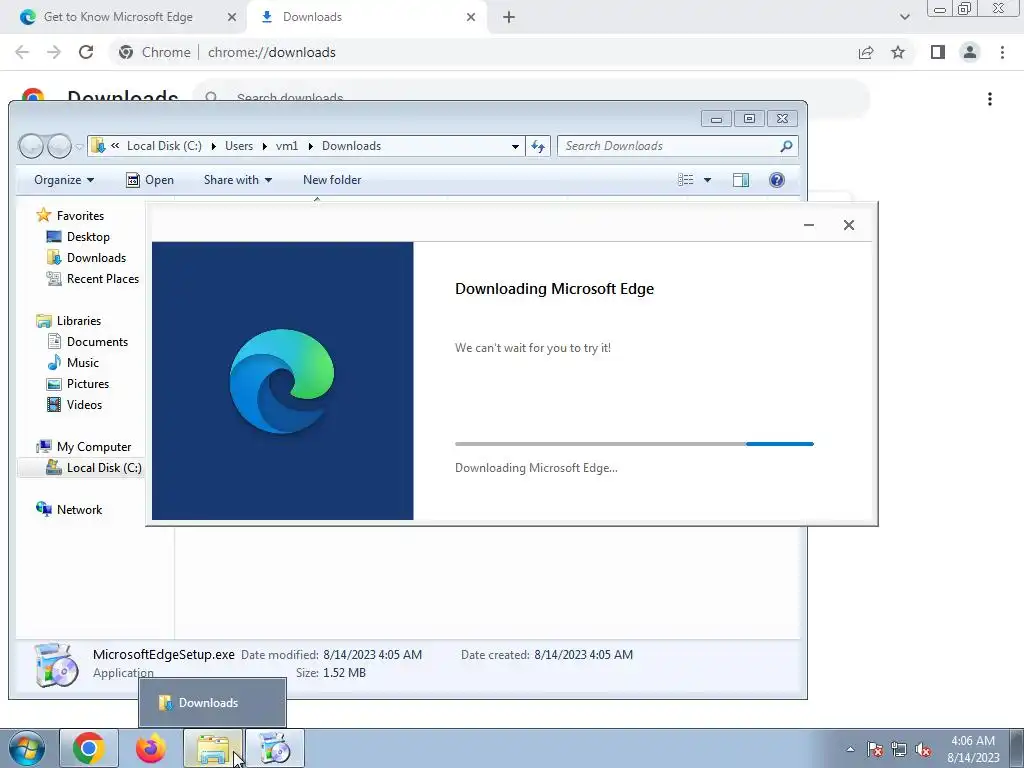Close the Edge installer dialog

tap(848, 225)
